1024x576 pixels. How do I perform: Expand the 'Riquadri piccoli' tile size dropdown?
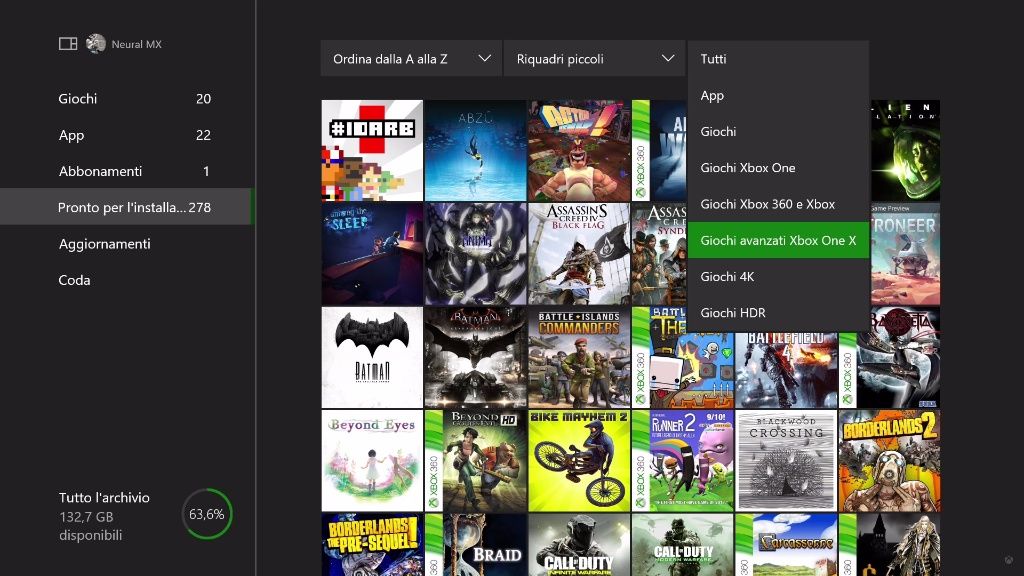[594, 59]
